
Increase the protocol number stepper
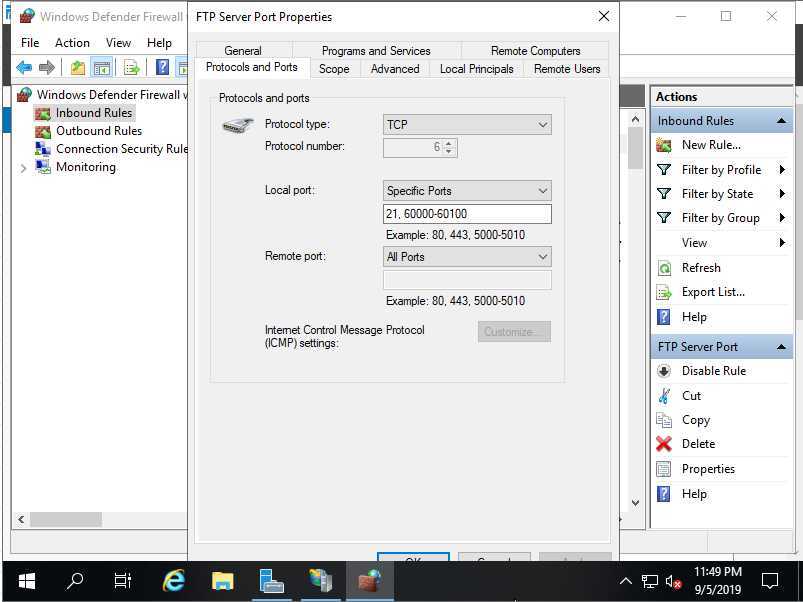click(449, 144)
